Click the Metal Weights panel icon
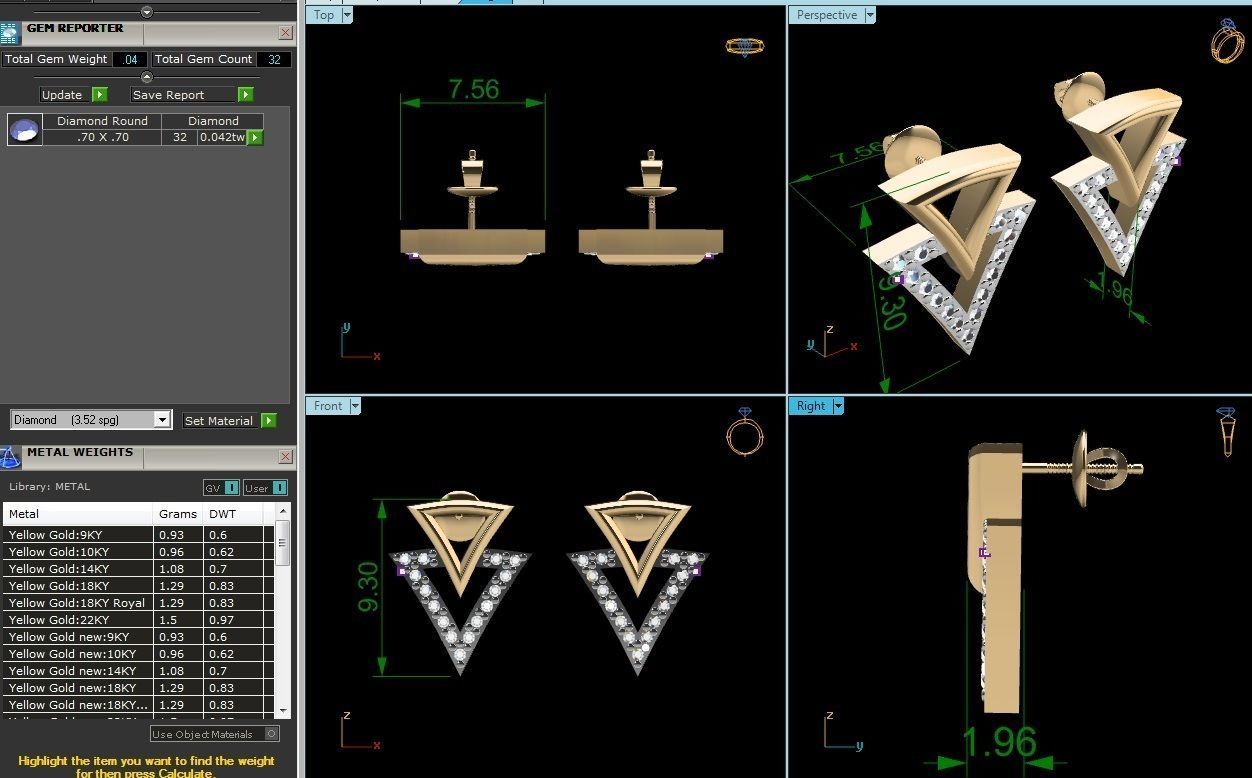This screenshot has width=1252, height=778. [10, 457]
